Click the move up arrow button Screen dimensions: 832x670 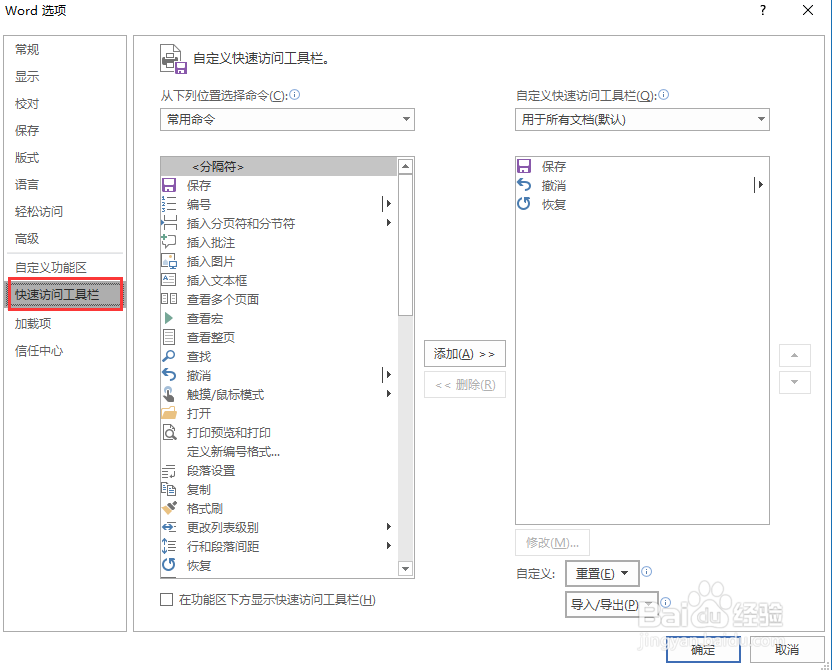point(794,355)
